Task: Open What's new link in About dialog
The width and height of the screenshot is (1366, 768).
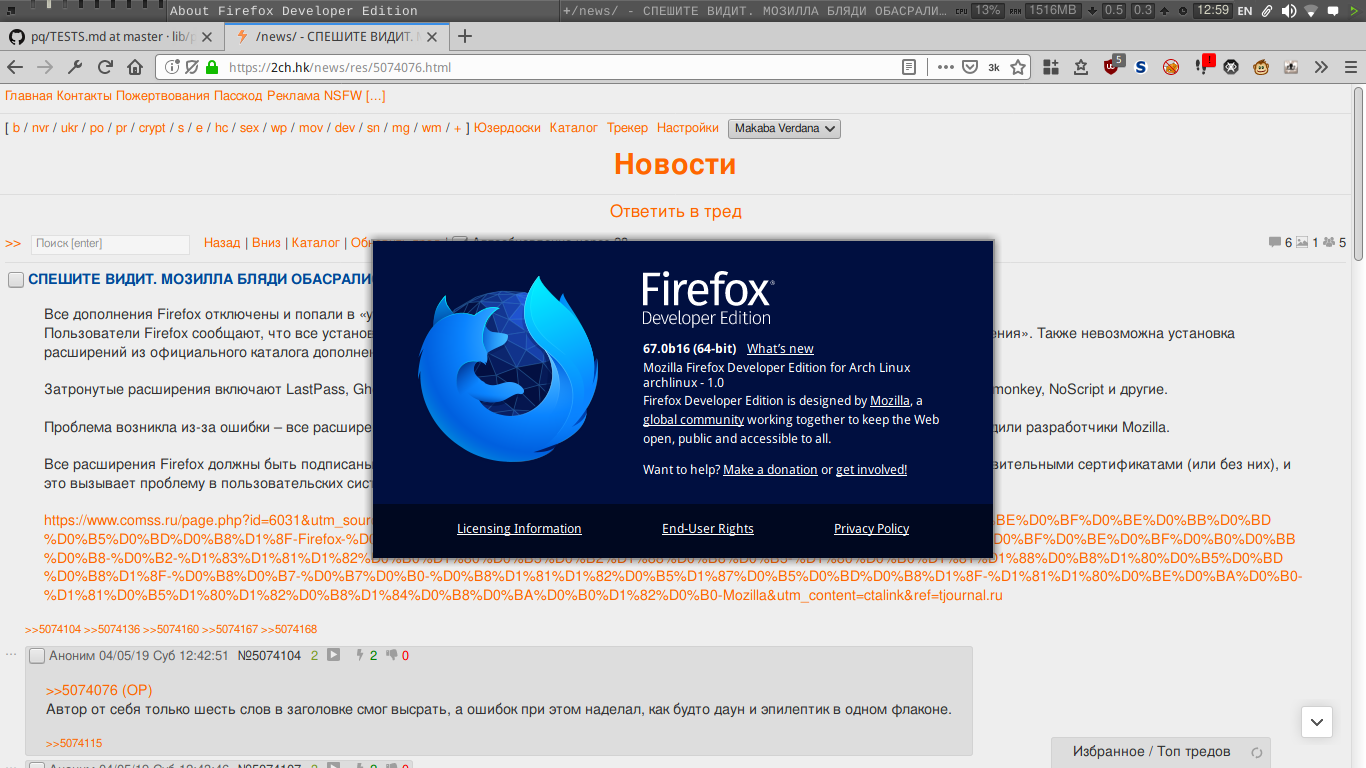Action: 780,349
